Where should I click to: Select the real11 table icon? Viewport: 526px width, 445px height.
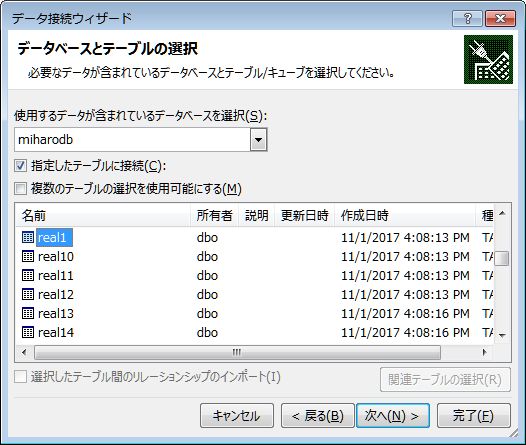[28, 275]
